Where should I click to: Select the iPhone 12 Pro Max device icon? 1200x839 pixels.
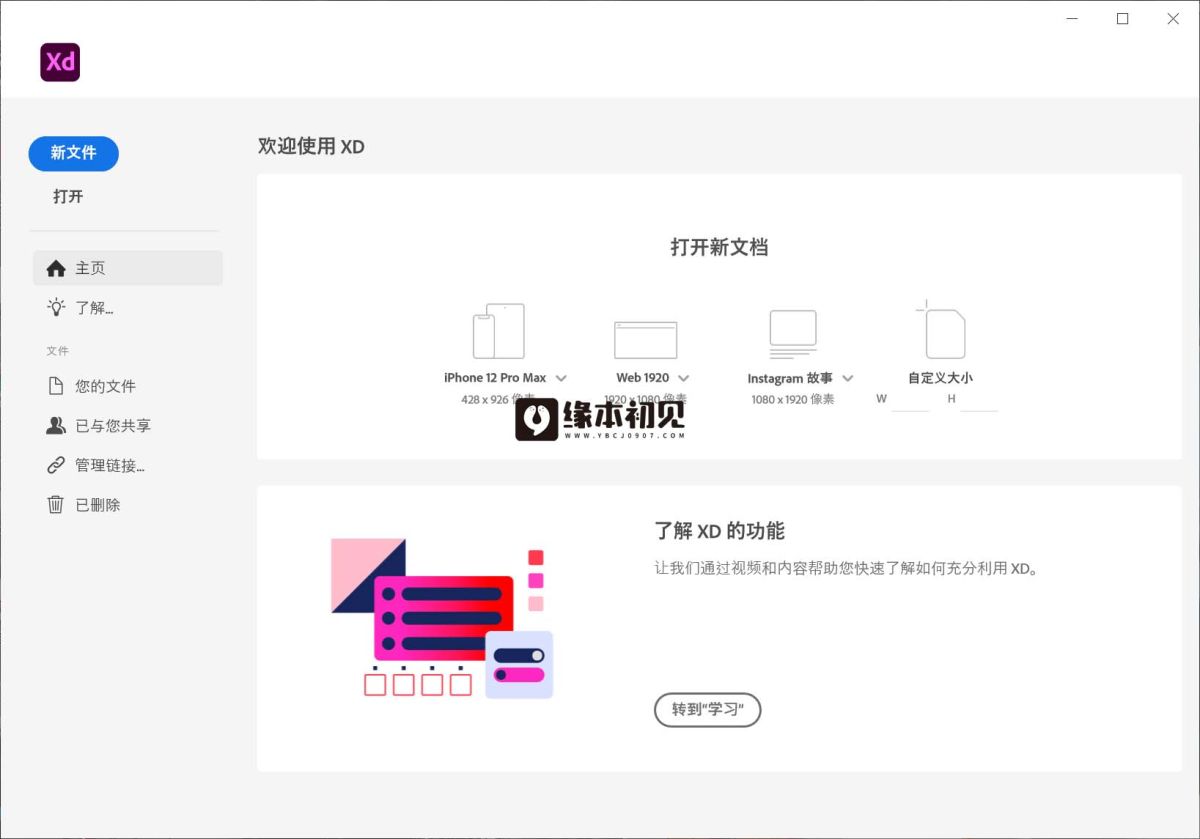pyautogui.click(x=498, y=331)
